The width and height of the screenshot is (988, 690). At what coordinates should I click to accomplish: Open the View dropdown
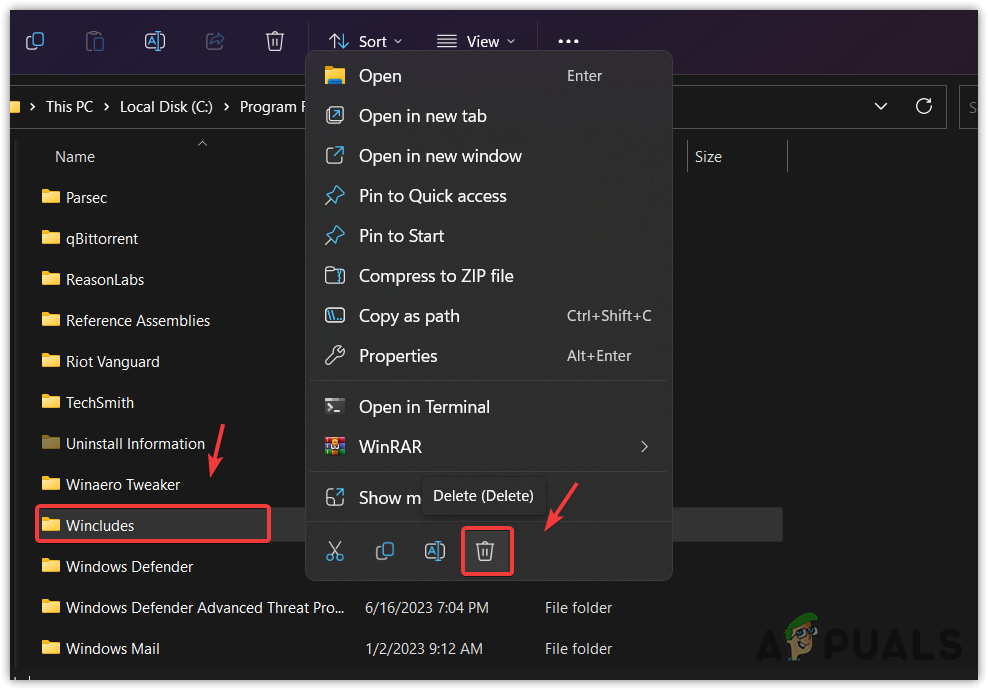point(476,42)
